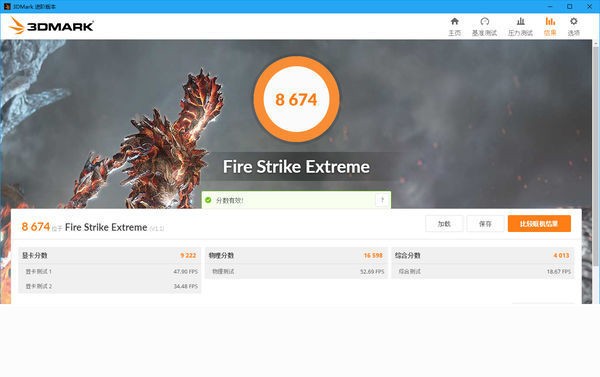Click the 保存 save button
Screen dimensions: 600x377
click(x=485, y=224)
